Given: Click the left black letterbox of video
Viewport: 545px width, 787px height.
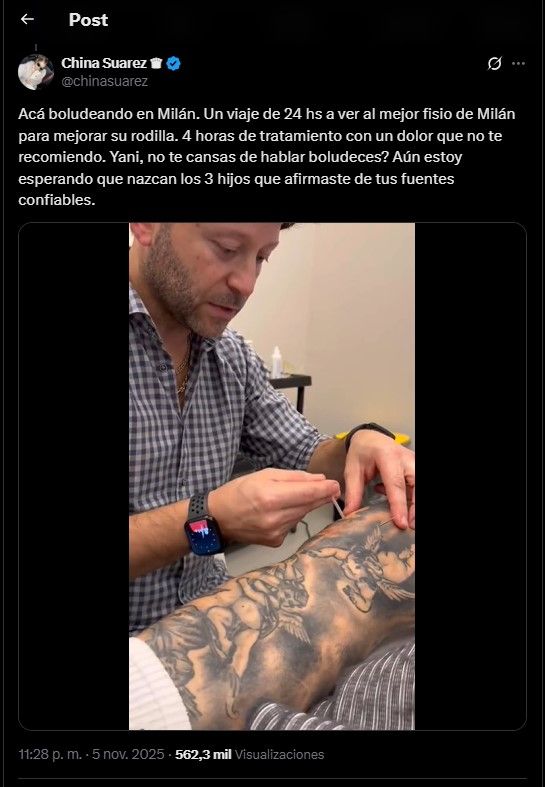Looking at the screenshot, I should click(74, 476).
